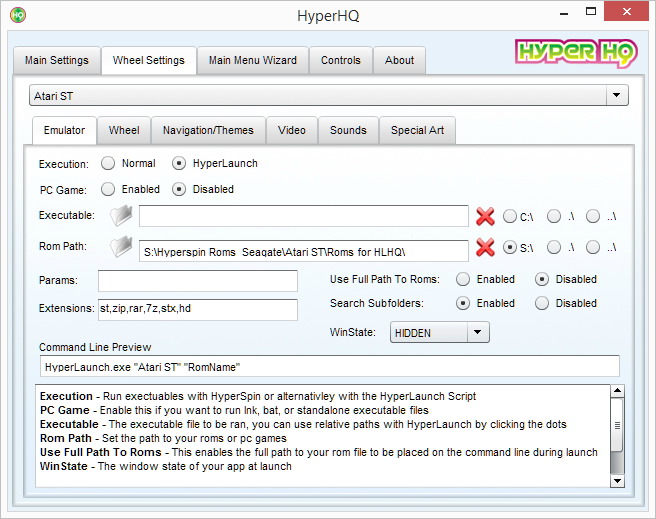Click the Extensions text field
Screen dimensions: 656x519
[197, 309]
